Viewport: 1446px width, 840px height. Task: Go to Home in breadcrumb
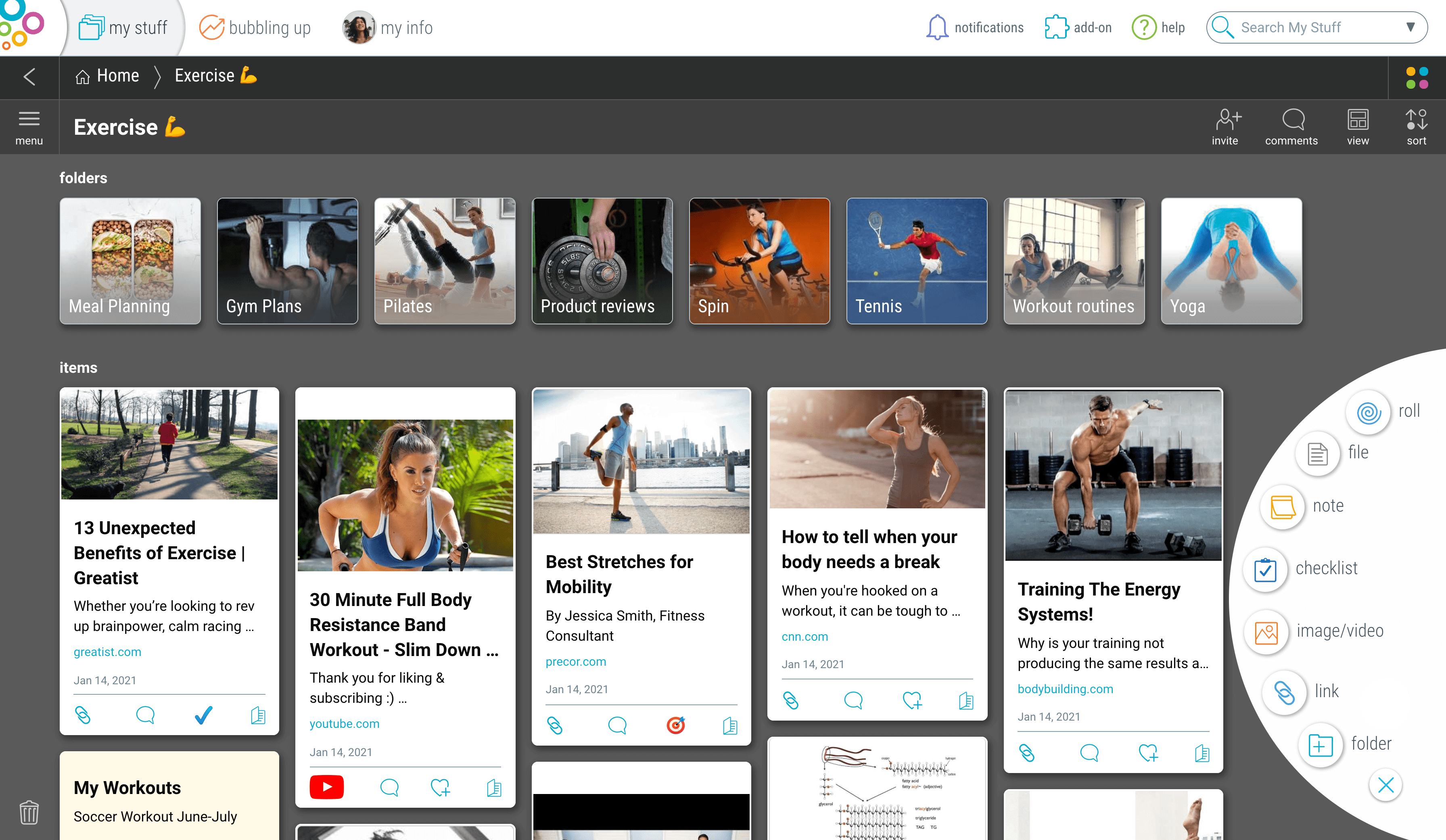tap(107, 76)
